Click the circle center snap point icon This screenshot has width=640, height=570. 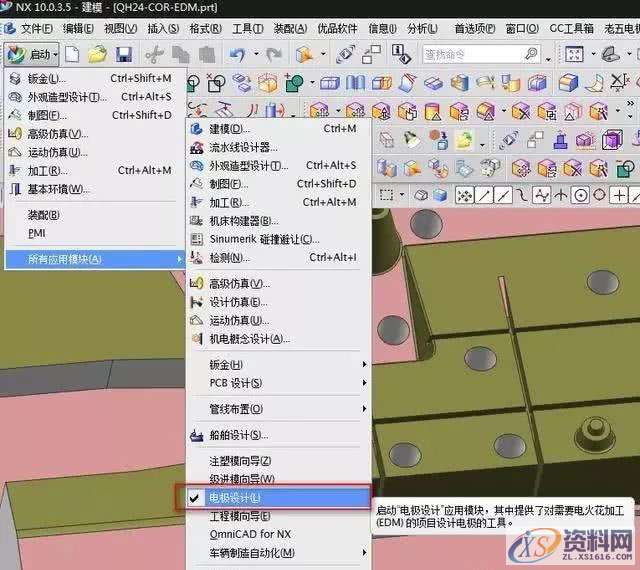pyautogui.click(x=580, y=196)
